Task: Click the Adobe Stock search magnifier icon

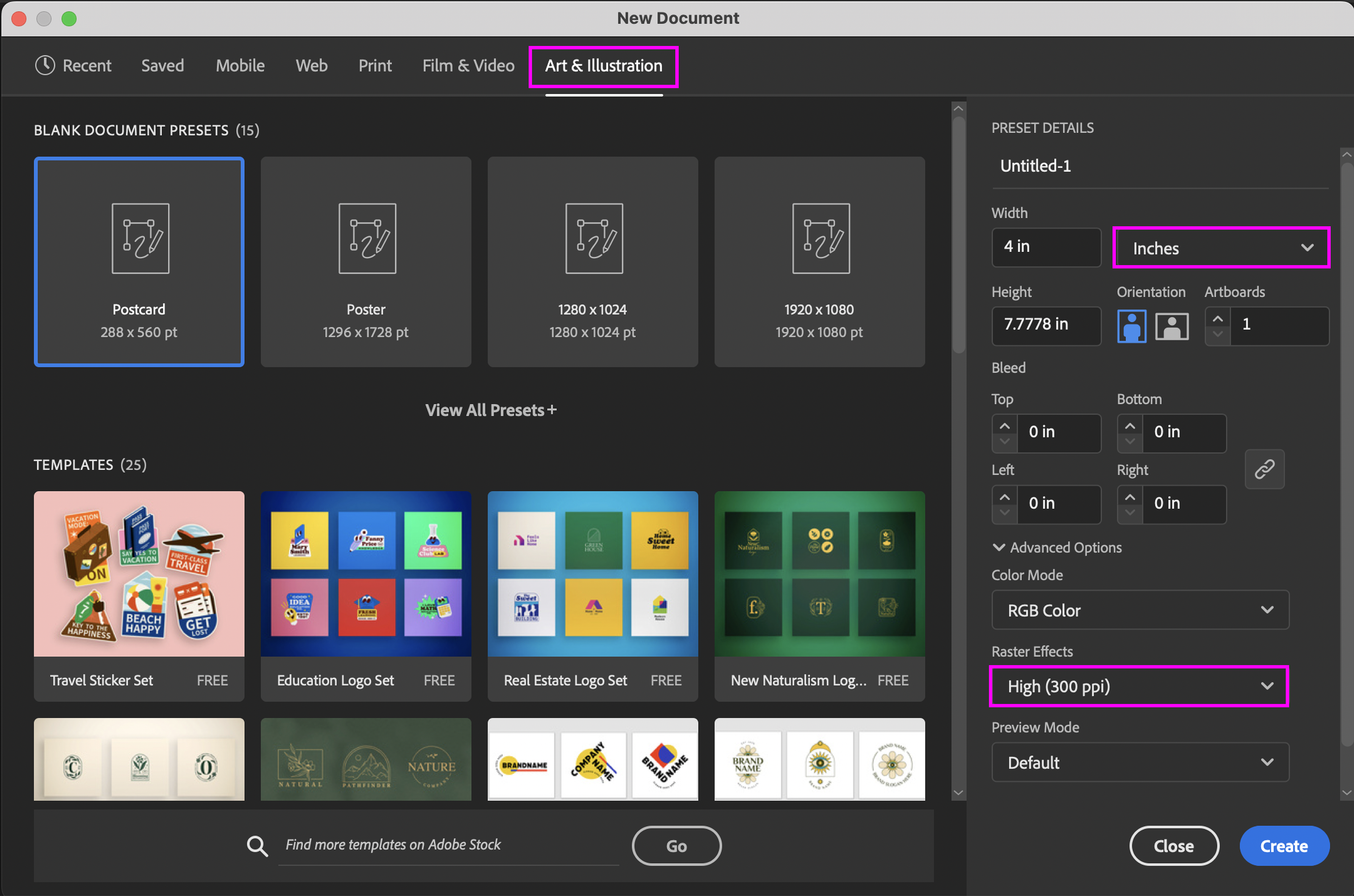Action: [257, 846]
